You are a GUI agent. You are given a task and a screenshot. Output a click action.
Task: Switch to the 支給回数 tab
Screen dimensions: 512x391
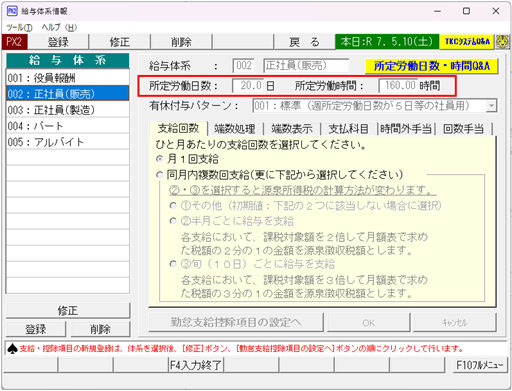coord(178,128)
